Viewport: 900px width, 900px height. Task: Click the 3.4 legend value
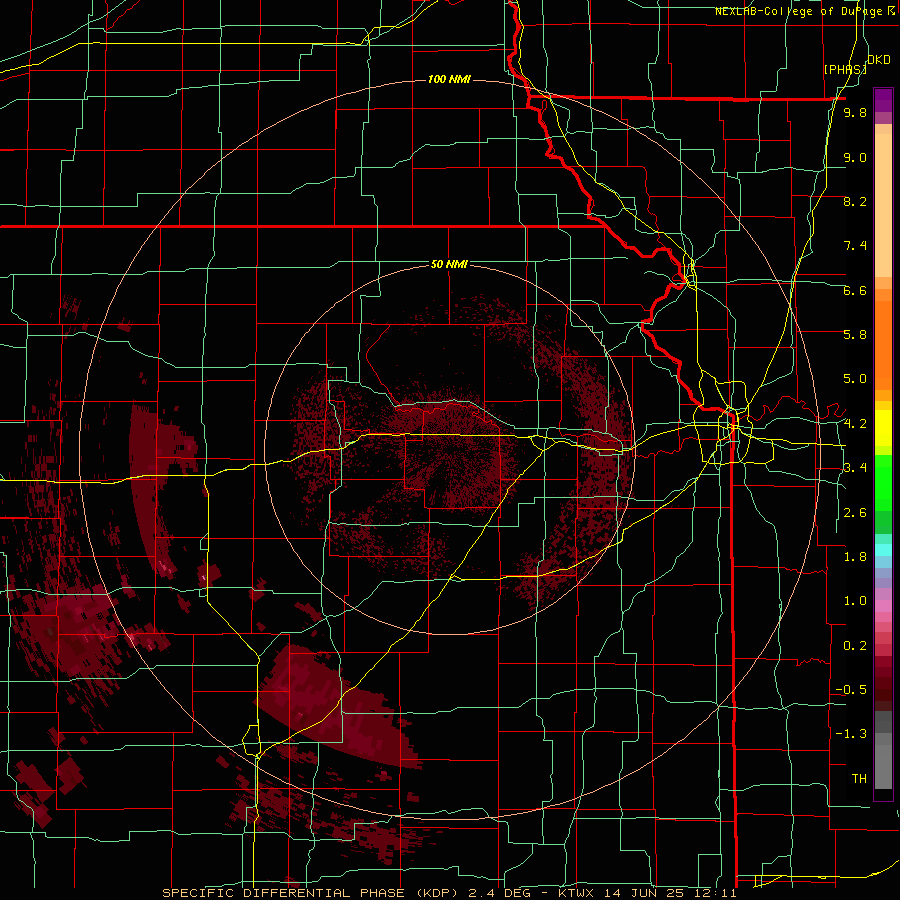855,468
